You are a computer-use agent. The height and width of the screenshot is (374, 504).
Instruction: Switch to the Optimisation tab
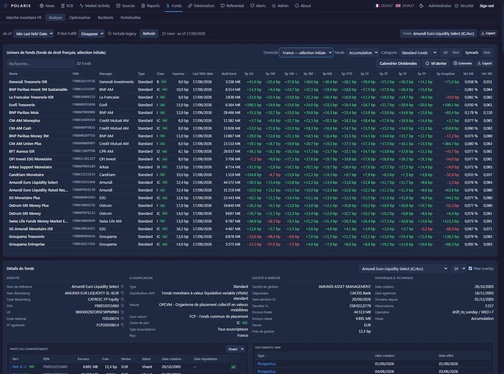[80, 18]
